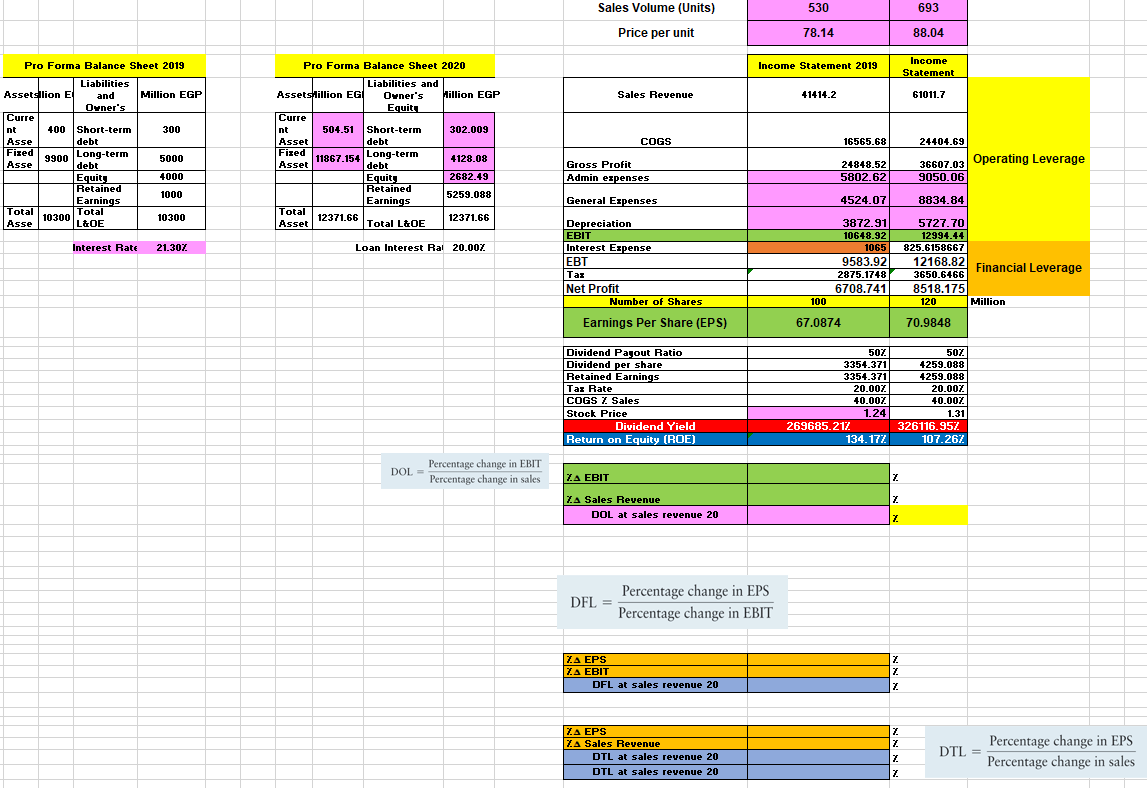Click the empty %Δ EBIT green input cell under DOL
The image size is (1147, 788).
coord(819,474)
